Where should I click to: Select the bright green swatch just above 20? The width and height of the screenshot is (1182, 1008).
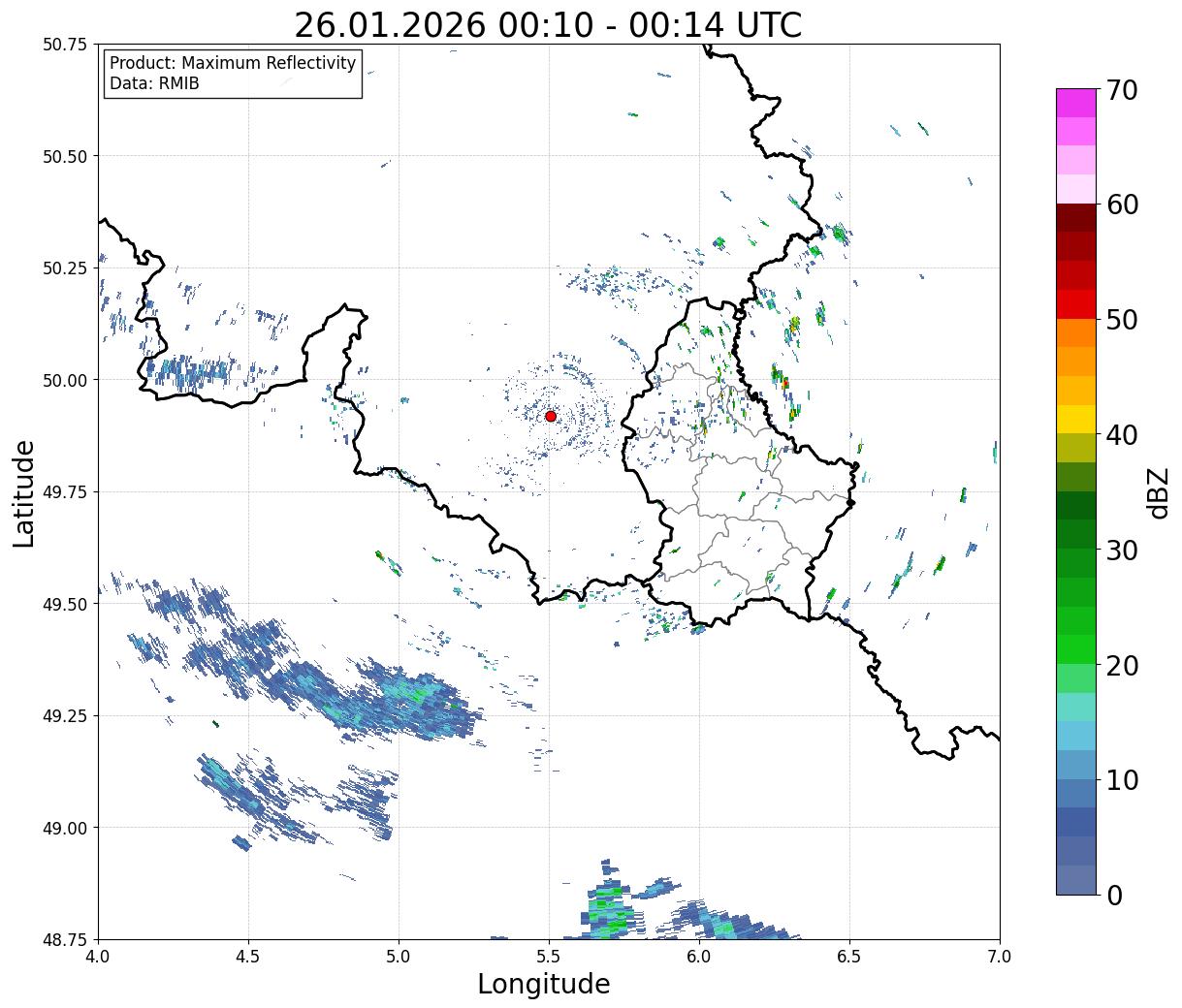coord(1075,648)
